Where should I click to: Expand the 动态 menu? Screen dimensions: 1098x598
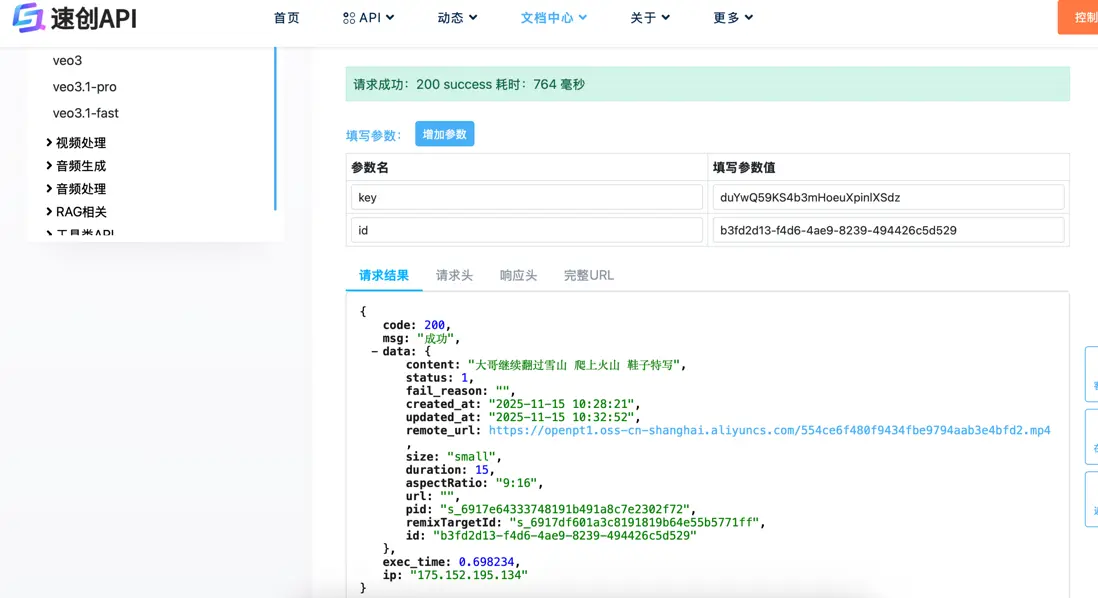(x=457, y=18)
